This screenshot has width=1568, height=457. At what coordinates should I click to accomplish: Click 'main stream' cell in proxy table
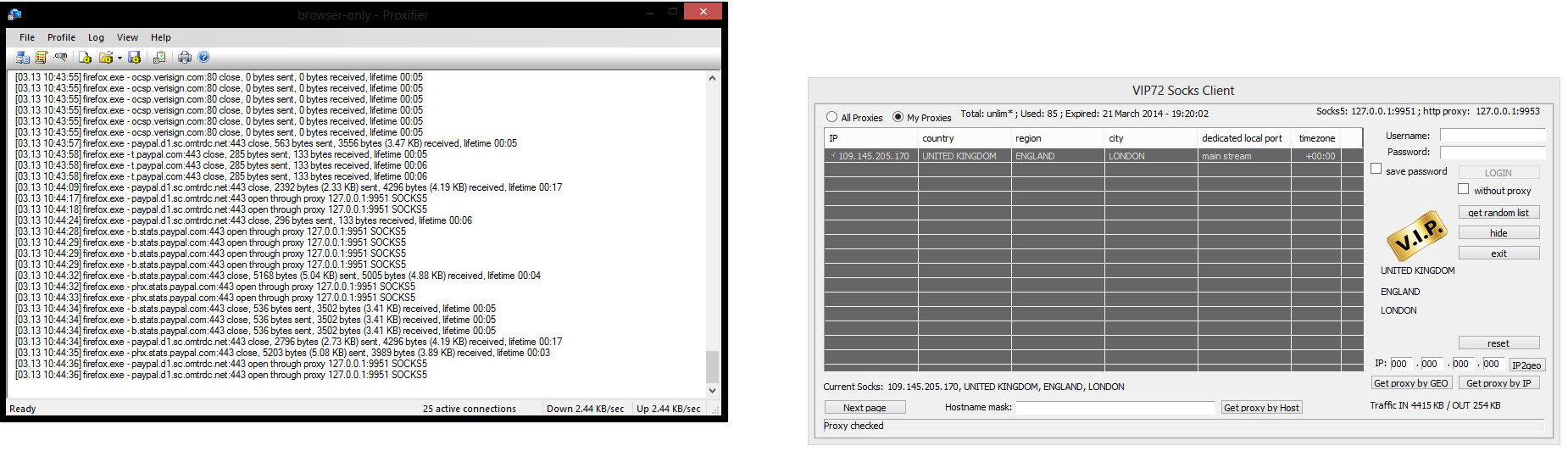1243,156
